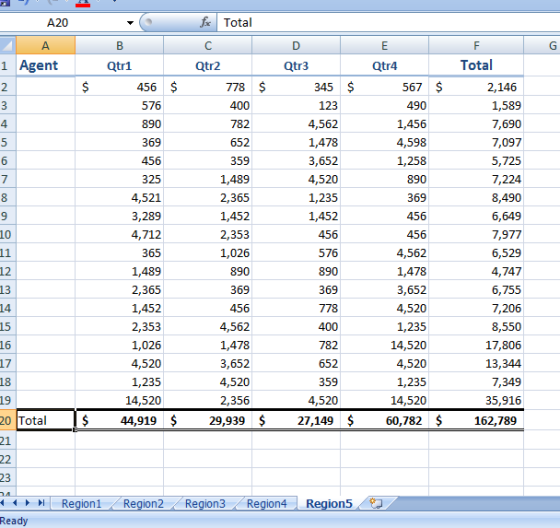Select the cell showing 1,026 in Qtr2
Screen dimensions: 560x528
(208, 253)
